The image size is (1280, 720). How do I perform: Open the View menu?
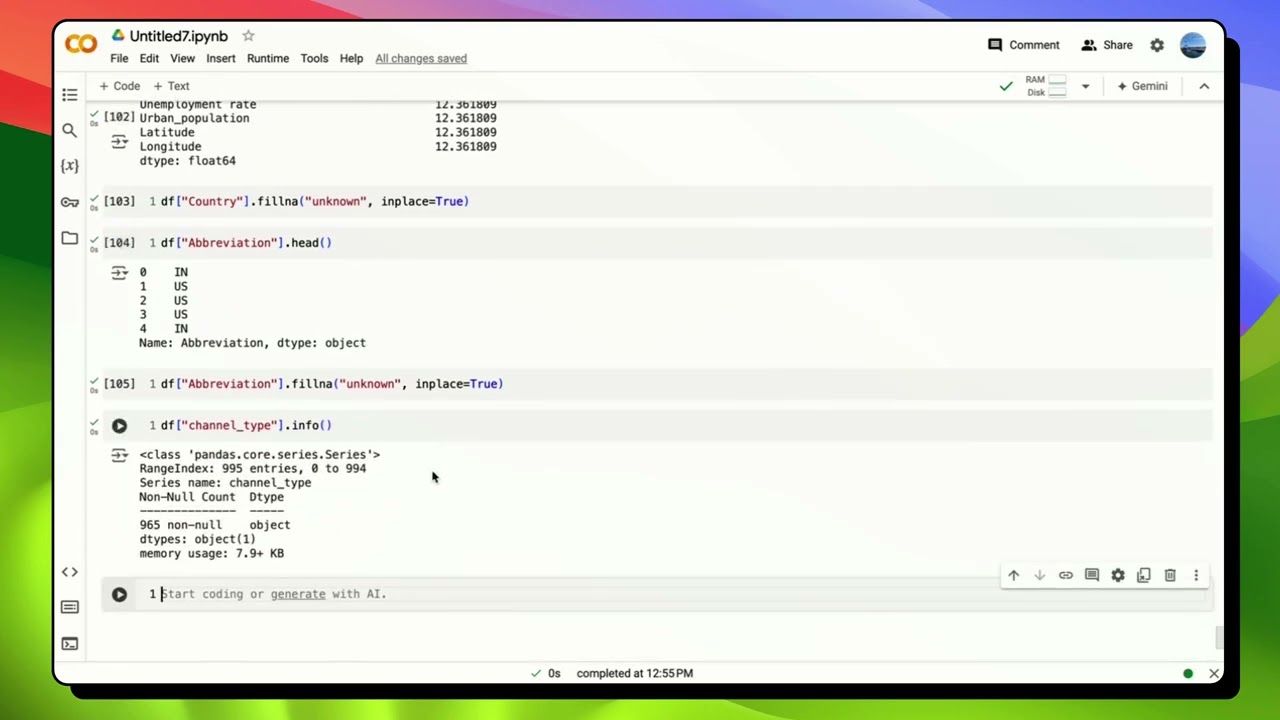tap(182, 58)
